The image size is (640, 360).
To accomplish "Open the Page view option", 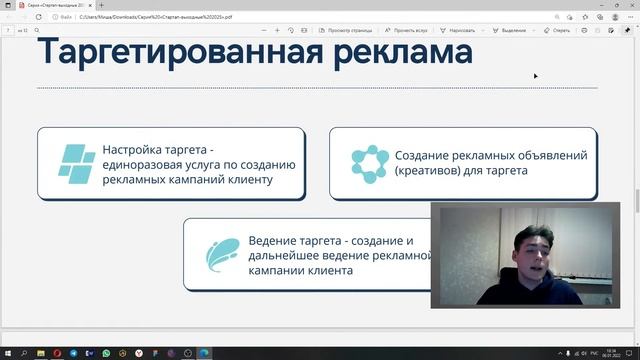I will tap(345, 31).
